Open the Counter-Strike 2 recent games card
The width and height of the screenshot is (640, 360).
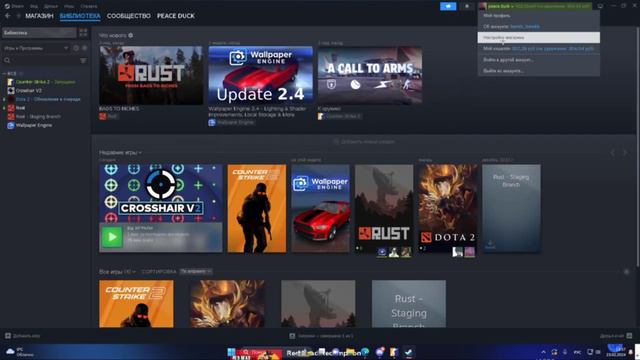click(x=257, y=209)
